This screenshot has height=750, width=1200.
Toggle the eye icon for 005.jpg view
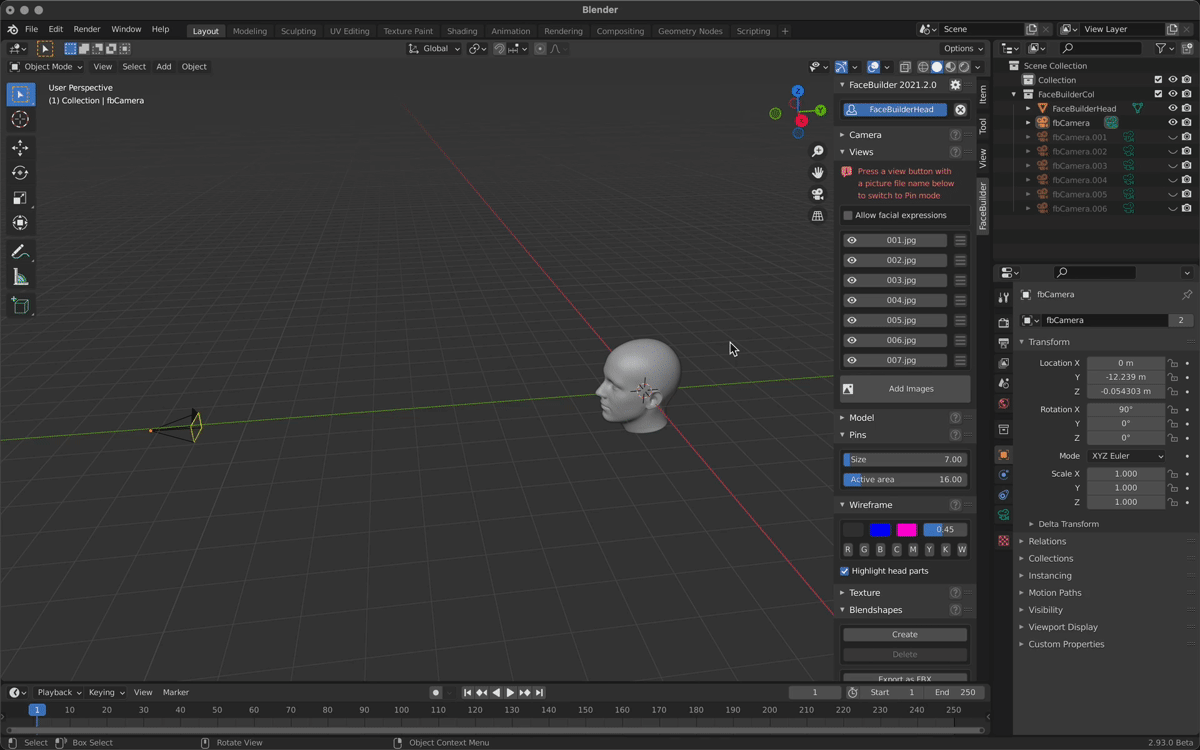point(852,320)
